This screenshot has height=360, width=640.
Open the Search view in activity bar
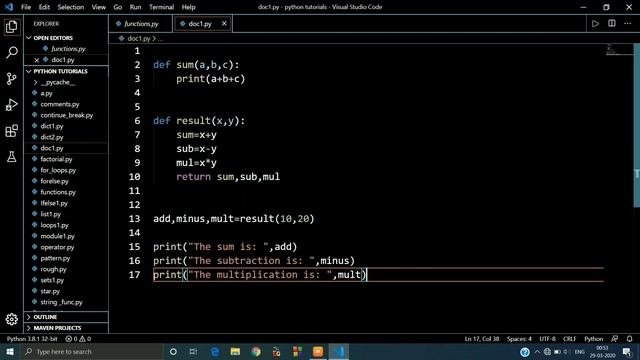point(11,52)
